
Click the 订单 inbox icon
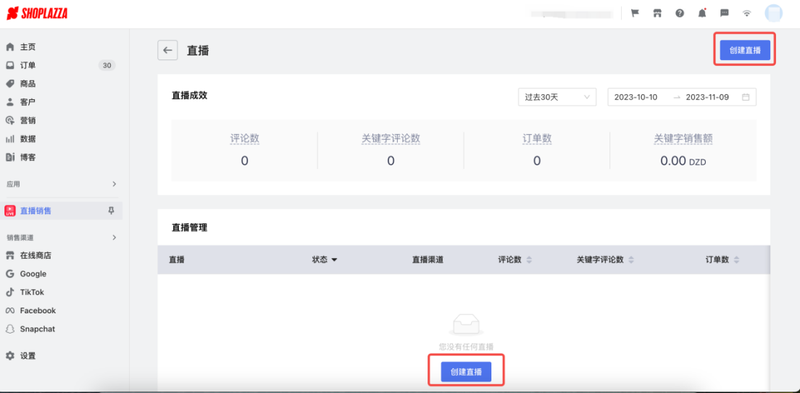point(10,65)
